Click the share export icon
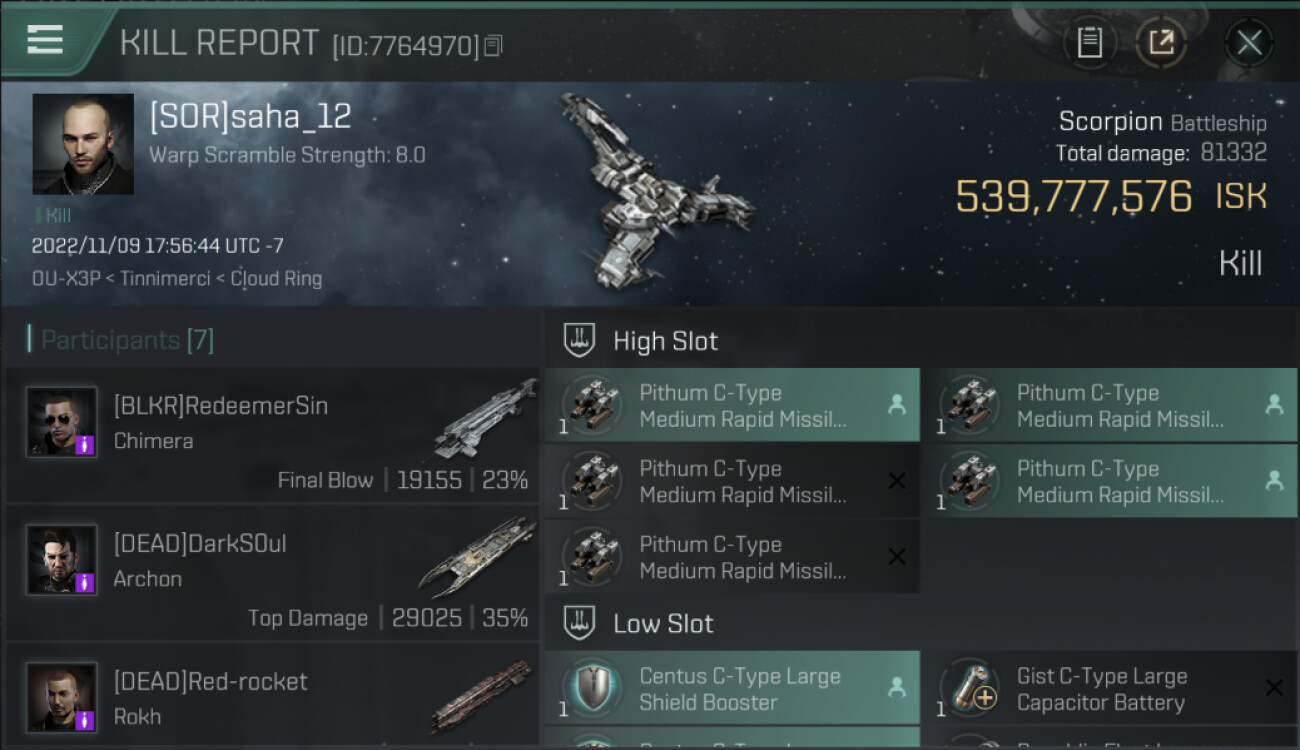This screenshot has width=1300, height=750. [x=1161, y=42]
